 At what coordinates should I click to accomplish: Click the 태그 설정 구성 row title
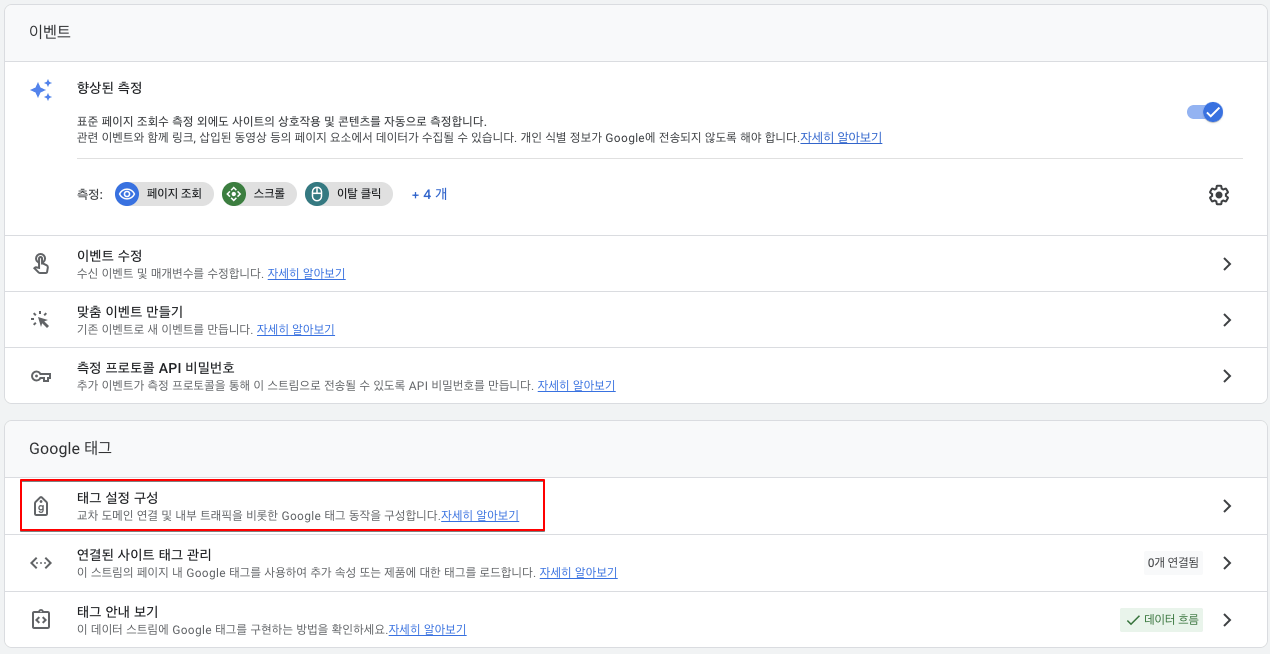[118, 498]
